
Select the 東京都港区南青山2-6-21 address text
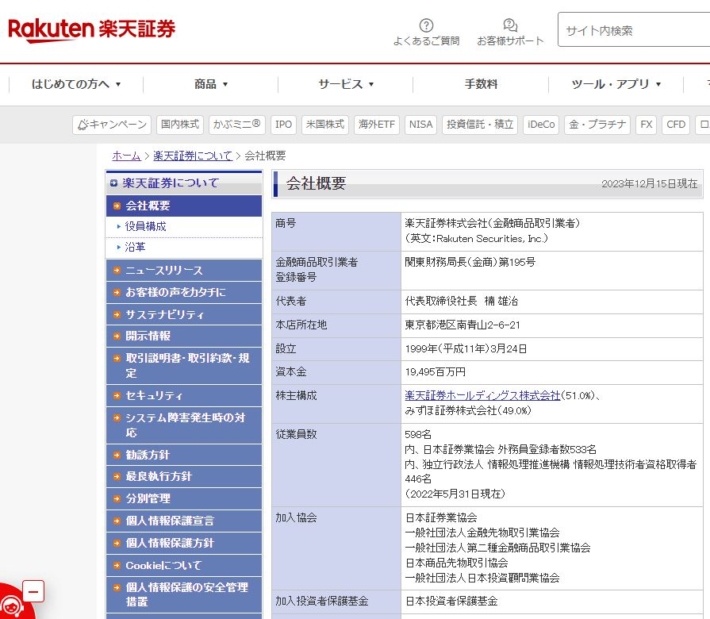(x=462, y=325)
